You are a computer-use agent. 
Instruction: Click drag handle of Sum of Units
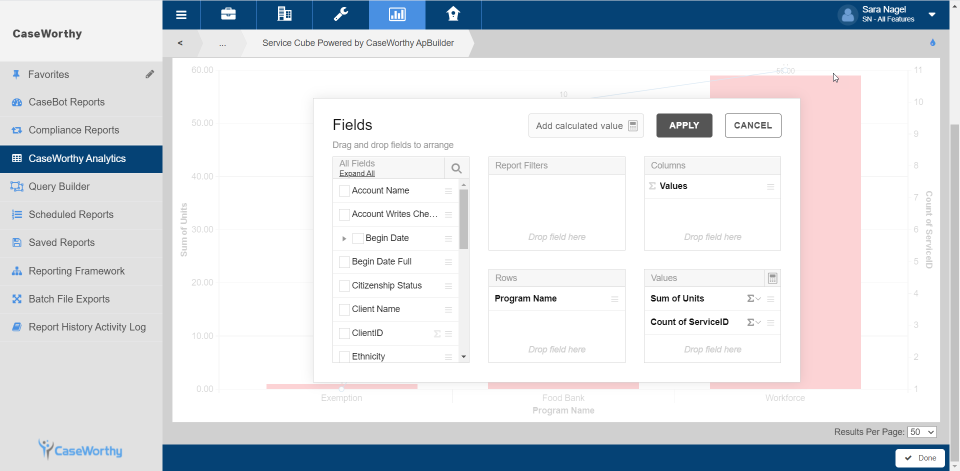tap(771, 299)
